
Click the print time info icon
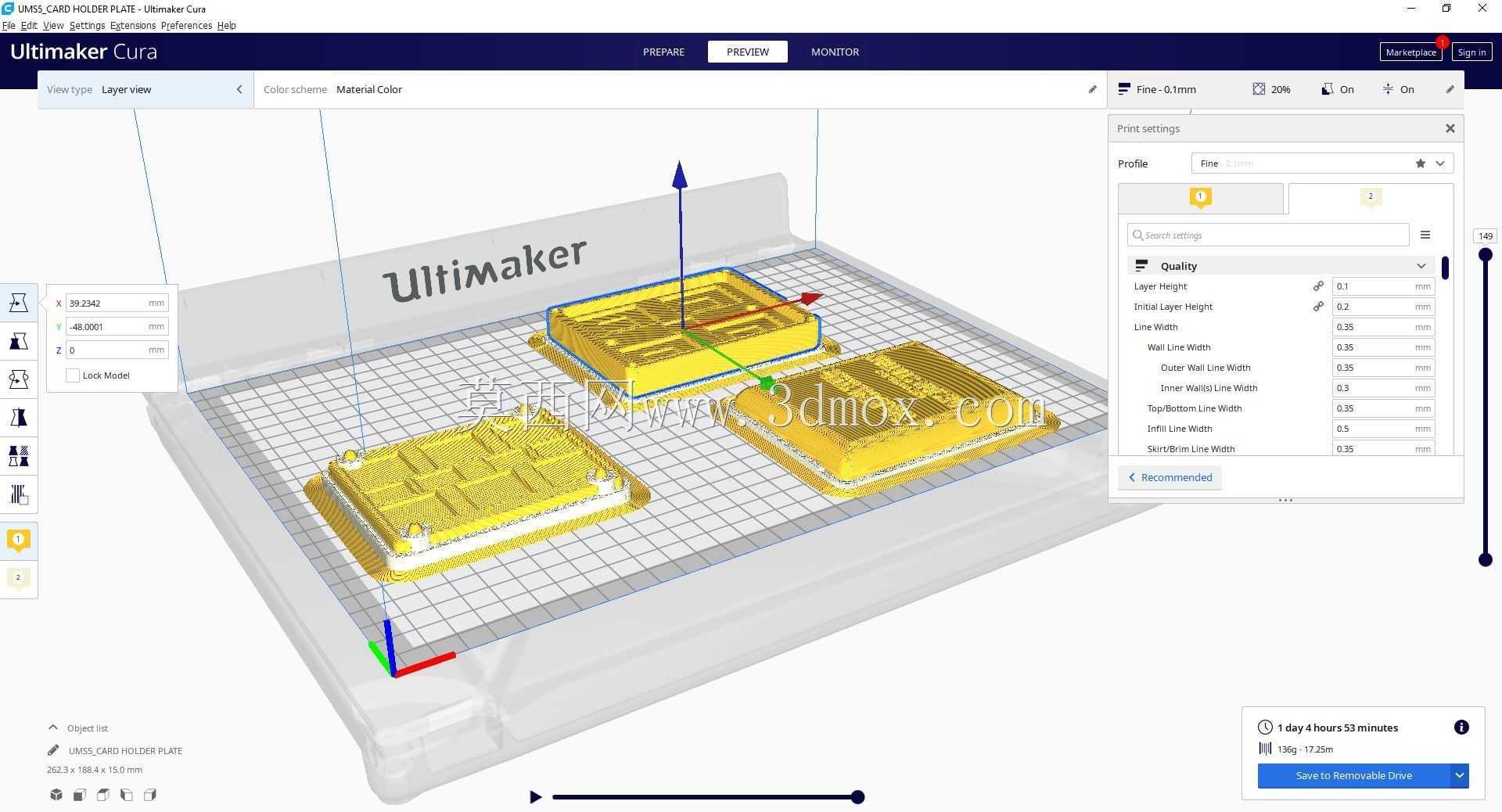pos(1461,728)
